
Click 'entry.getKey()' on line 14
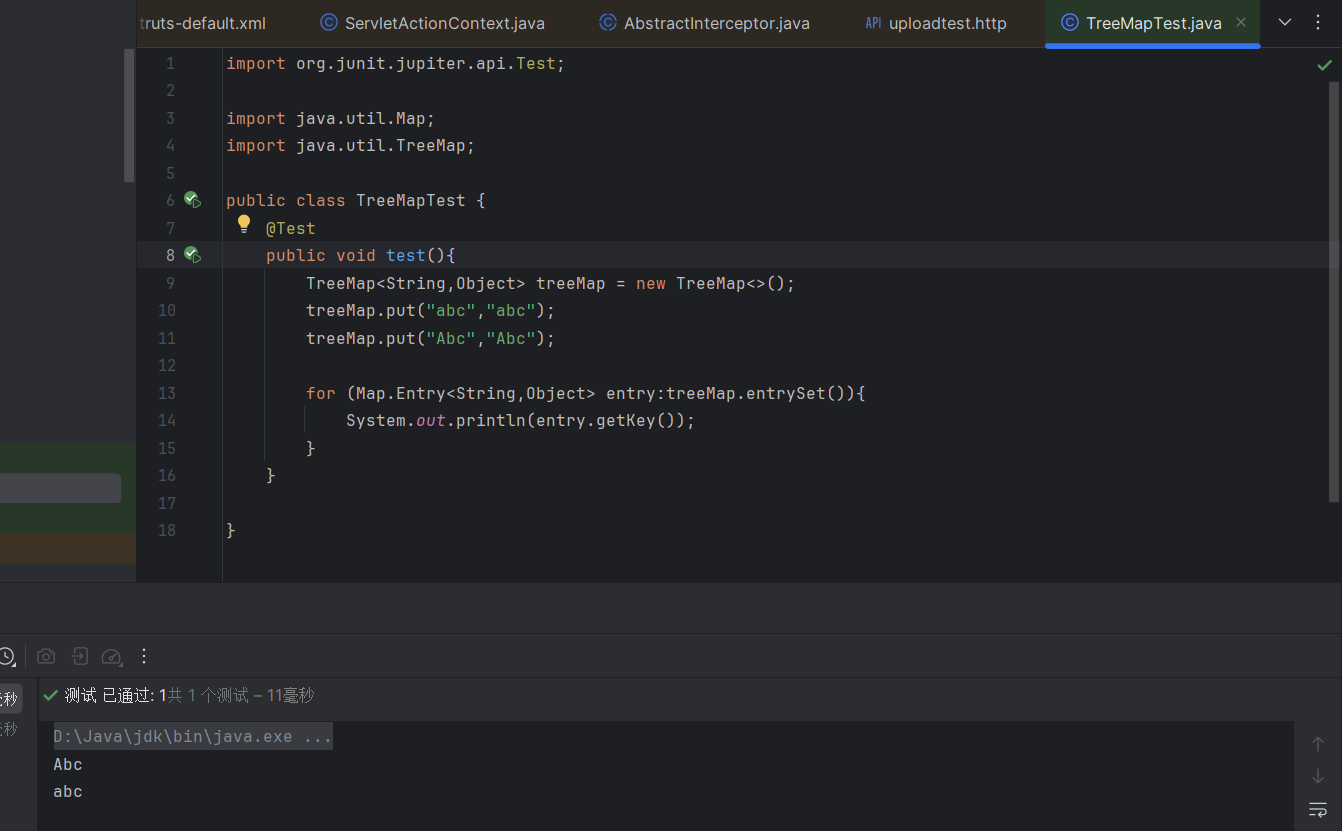point(606,420)
